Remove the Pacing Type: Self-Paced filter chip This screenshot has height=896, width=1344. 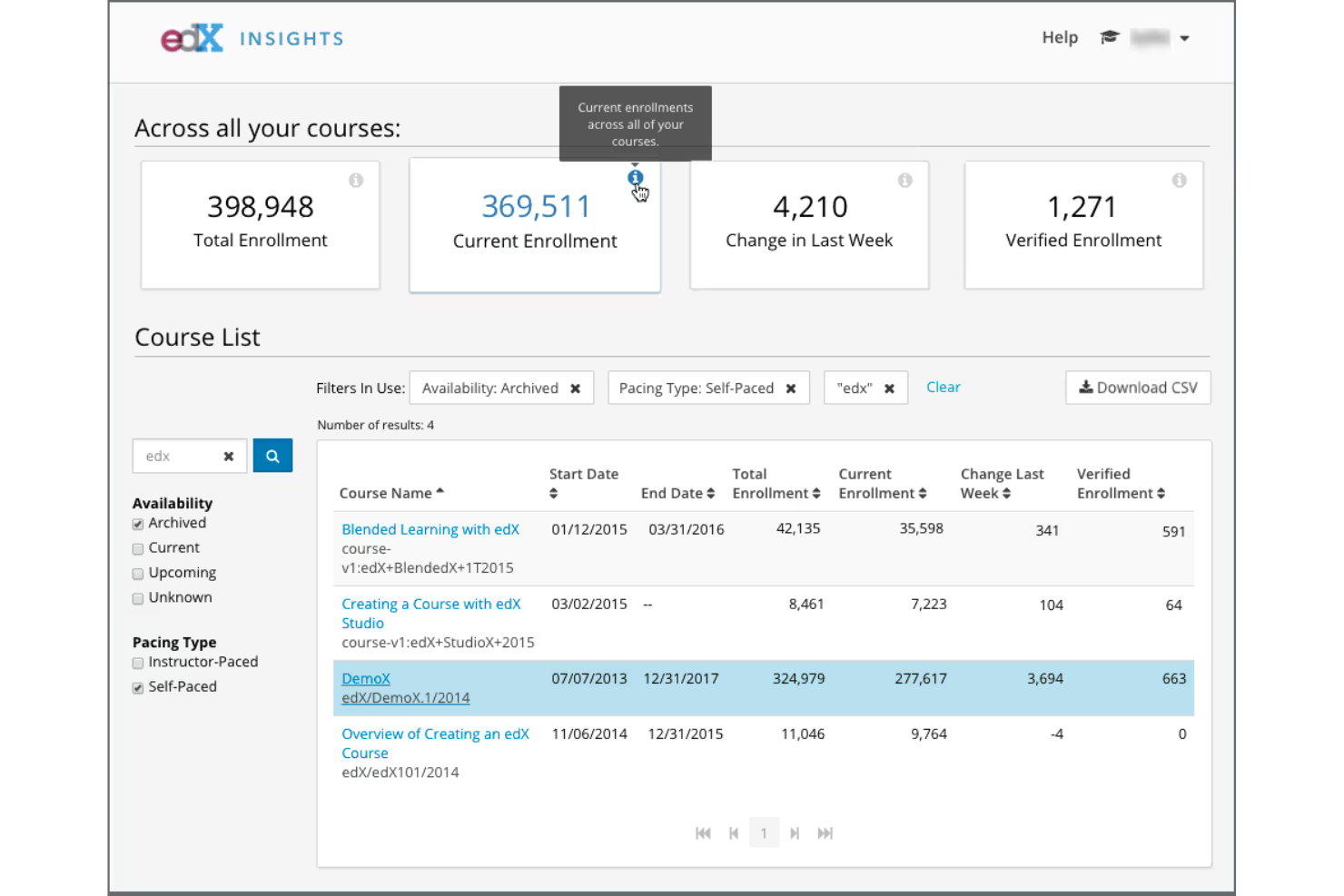(791, 388)
